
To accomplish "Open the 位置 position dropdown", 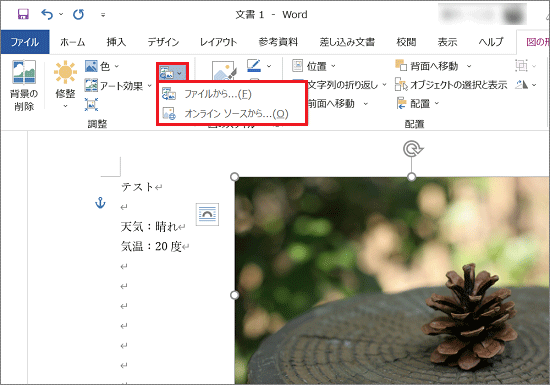I will point(314,66).
